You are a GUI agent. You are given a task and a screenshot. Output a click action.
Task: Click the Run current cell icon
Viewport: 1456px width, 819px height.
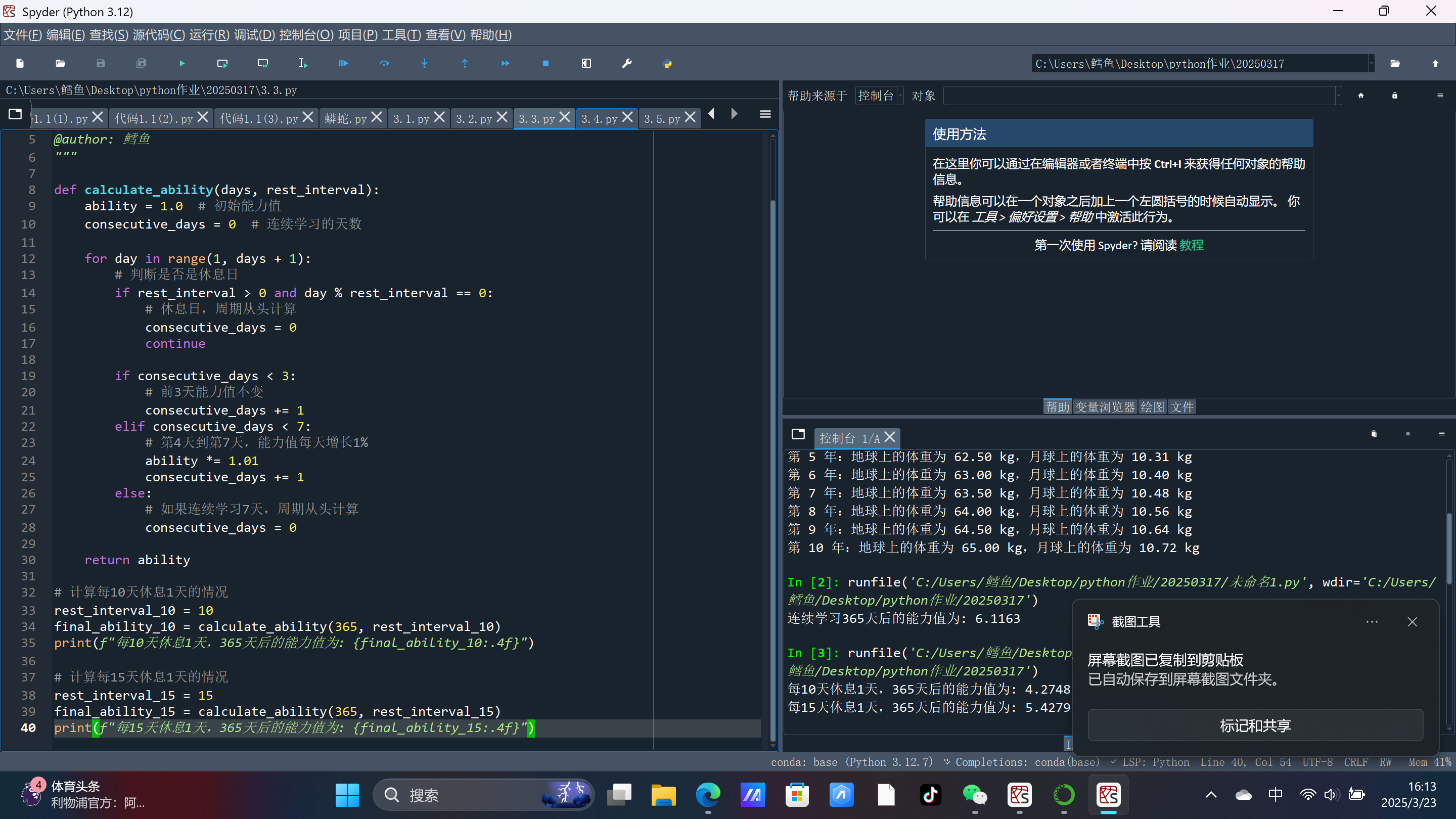(222, 63)
